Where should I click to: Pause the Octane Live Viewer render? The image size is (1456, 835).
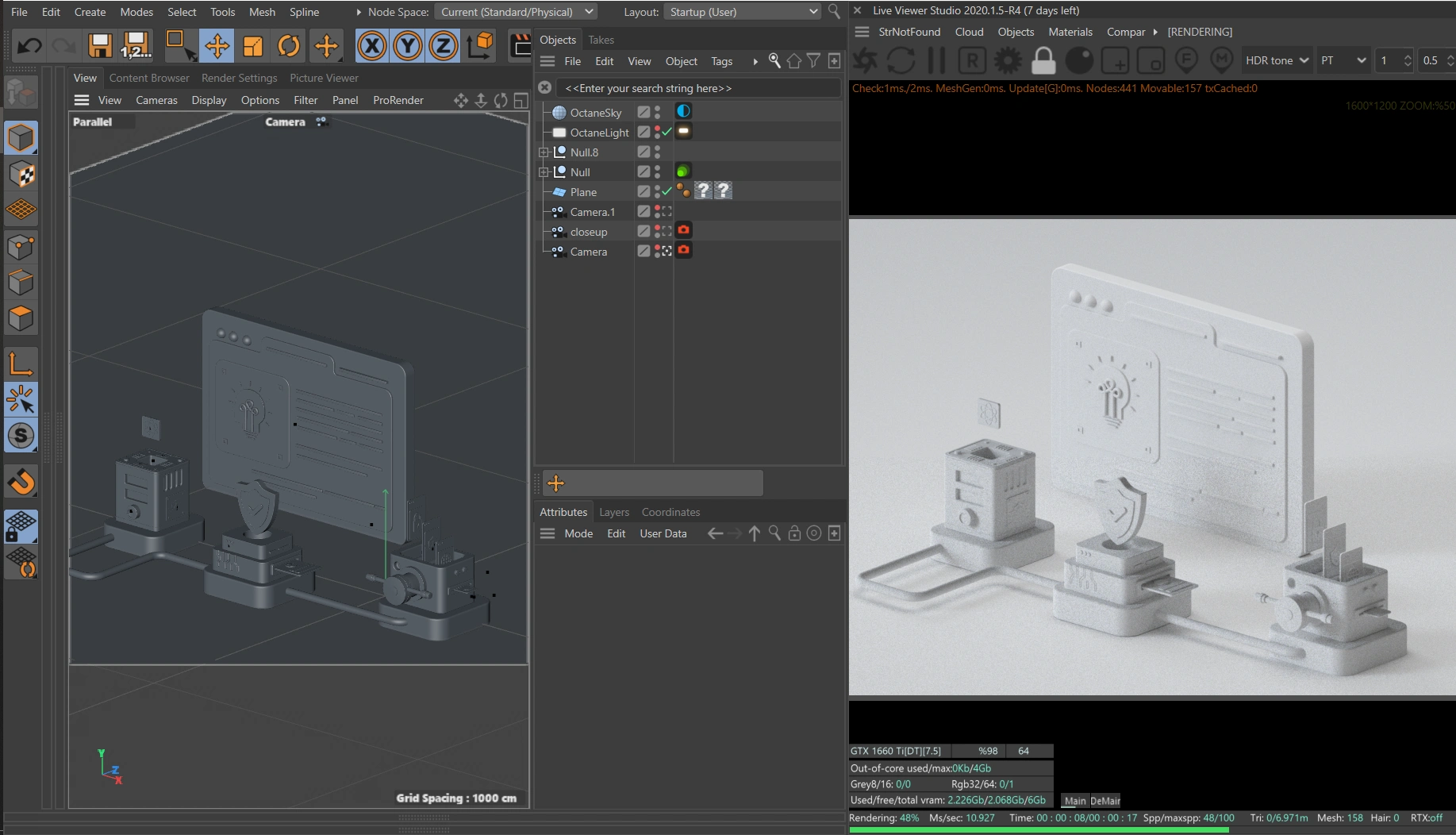tap(936, 60)
